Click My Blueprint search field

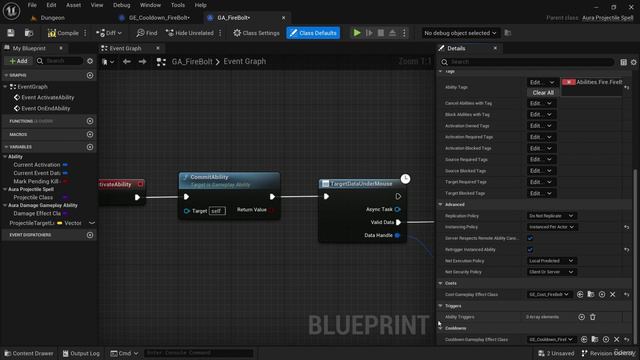(60, 61)
